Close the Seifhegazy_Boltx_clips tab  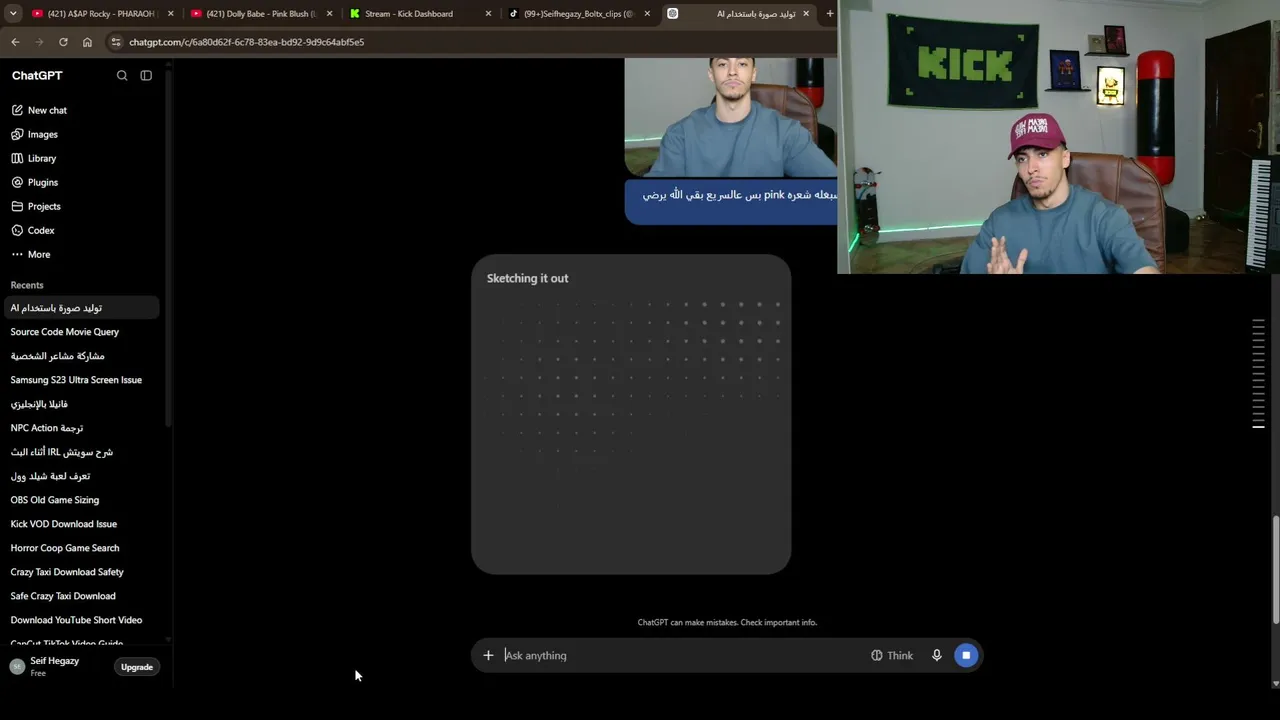pos(647,14)
